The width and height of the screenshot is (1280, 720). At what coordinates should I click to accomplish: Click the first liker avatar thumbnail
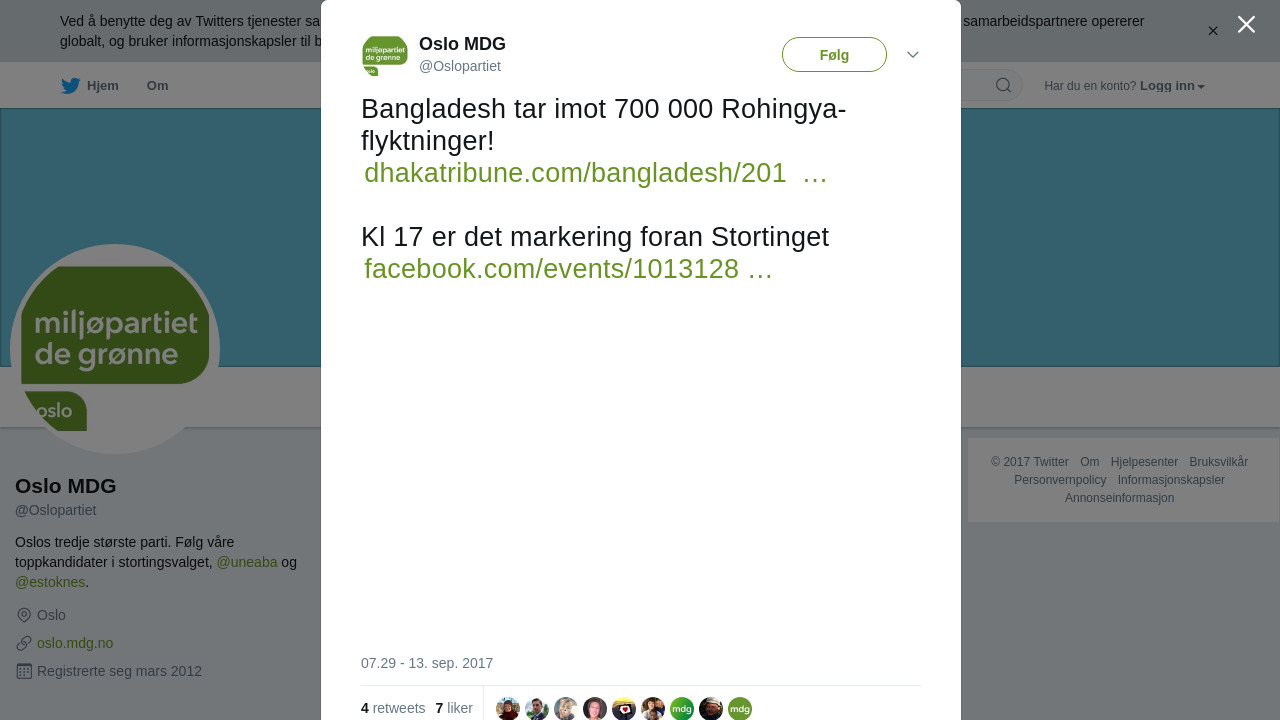[x=508, y=709]
